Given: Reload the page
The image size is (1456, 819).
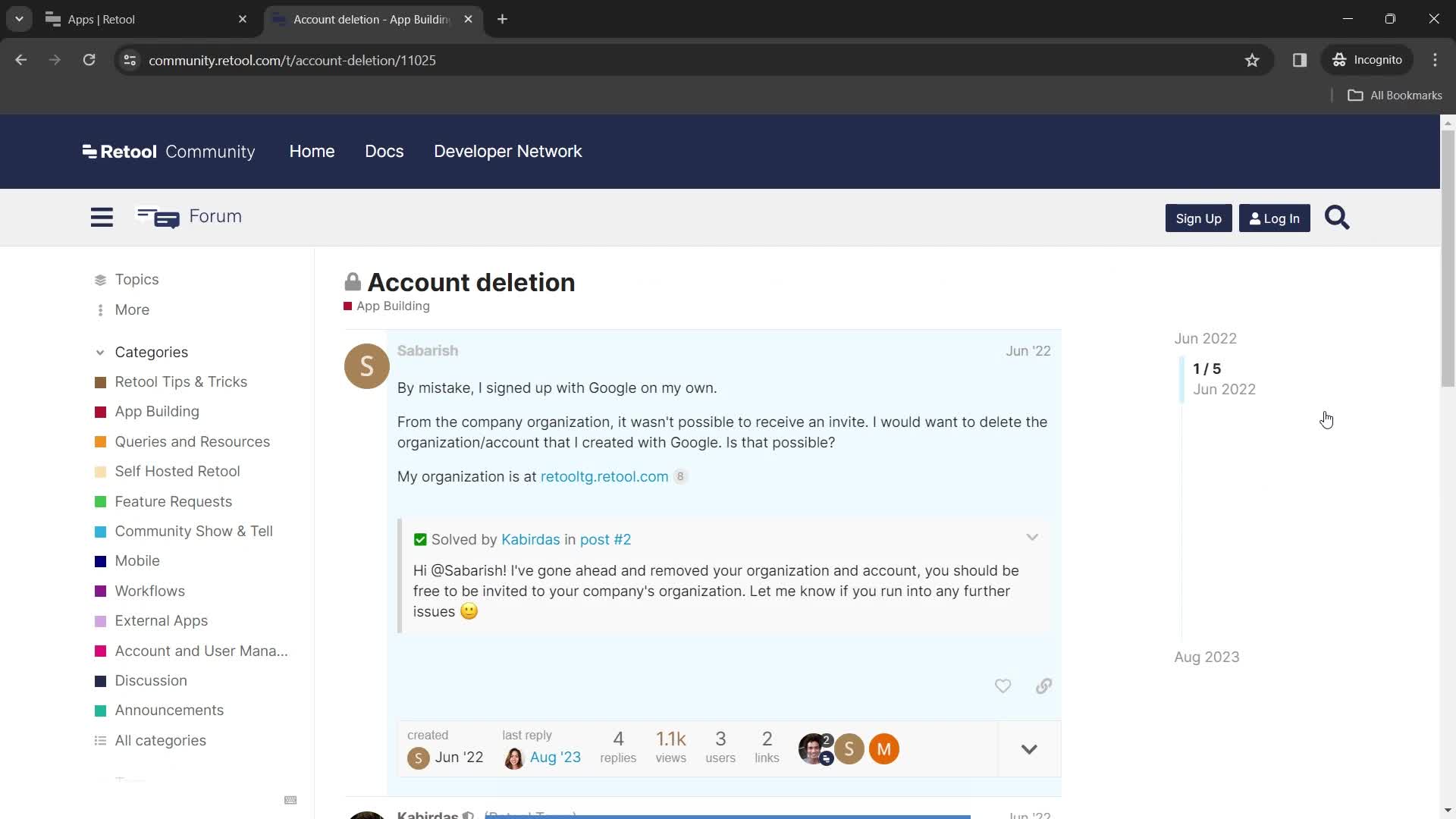Looking at the screenshot, I should pos(89,60).
